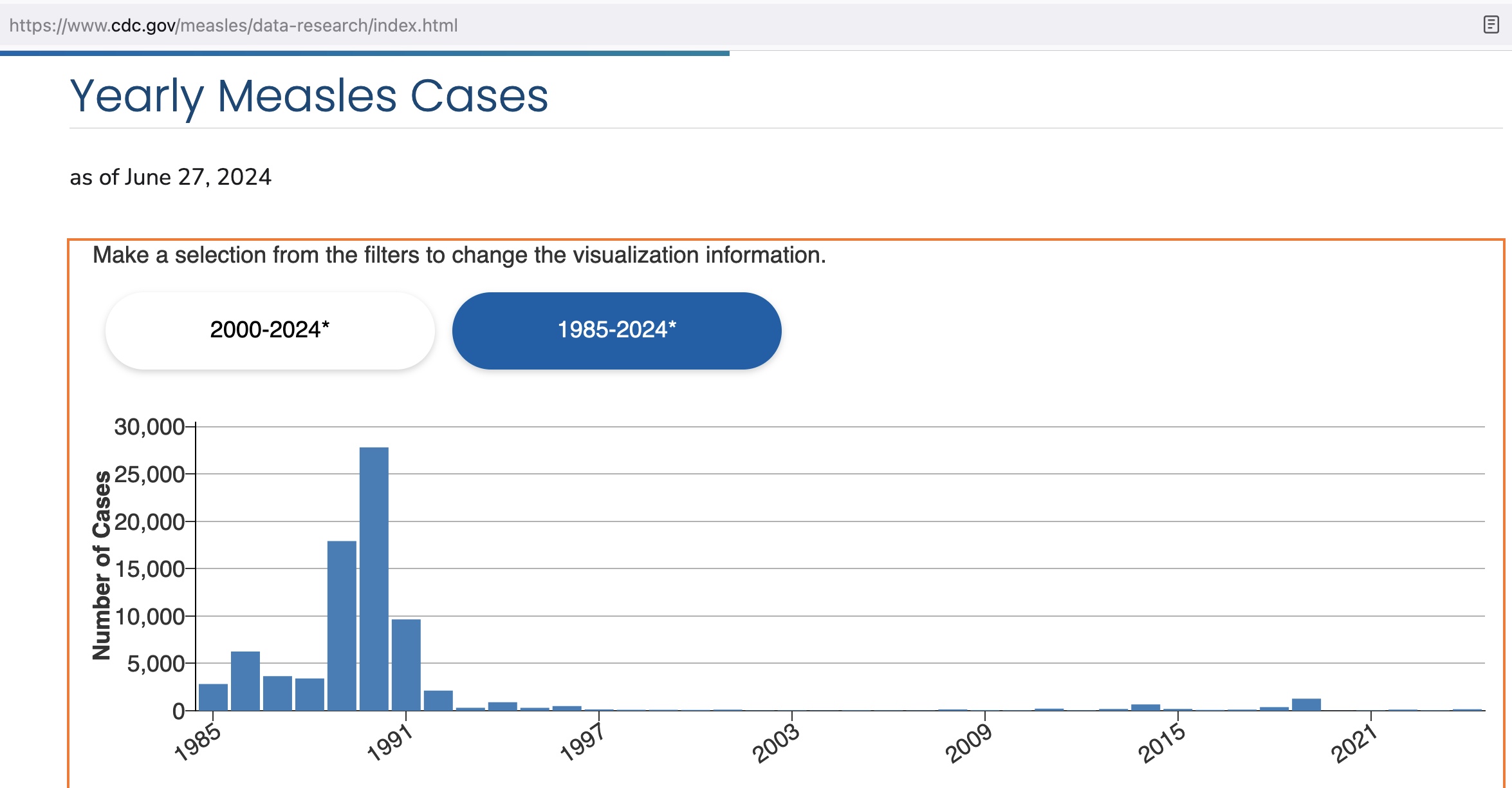Click the "Yearly Measles Cases" heading
Image resolution: width=1512 pixels, height=788 pixels.
click(309, 97)
